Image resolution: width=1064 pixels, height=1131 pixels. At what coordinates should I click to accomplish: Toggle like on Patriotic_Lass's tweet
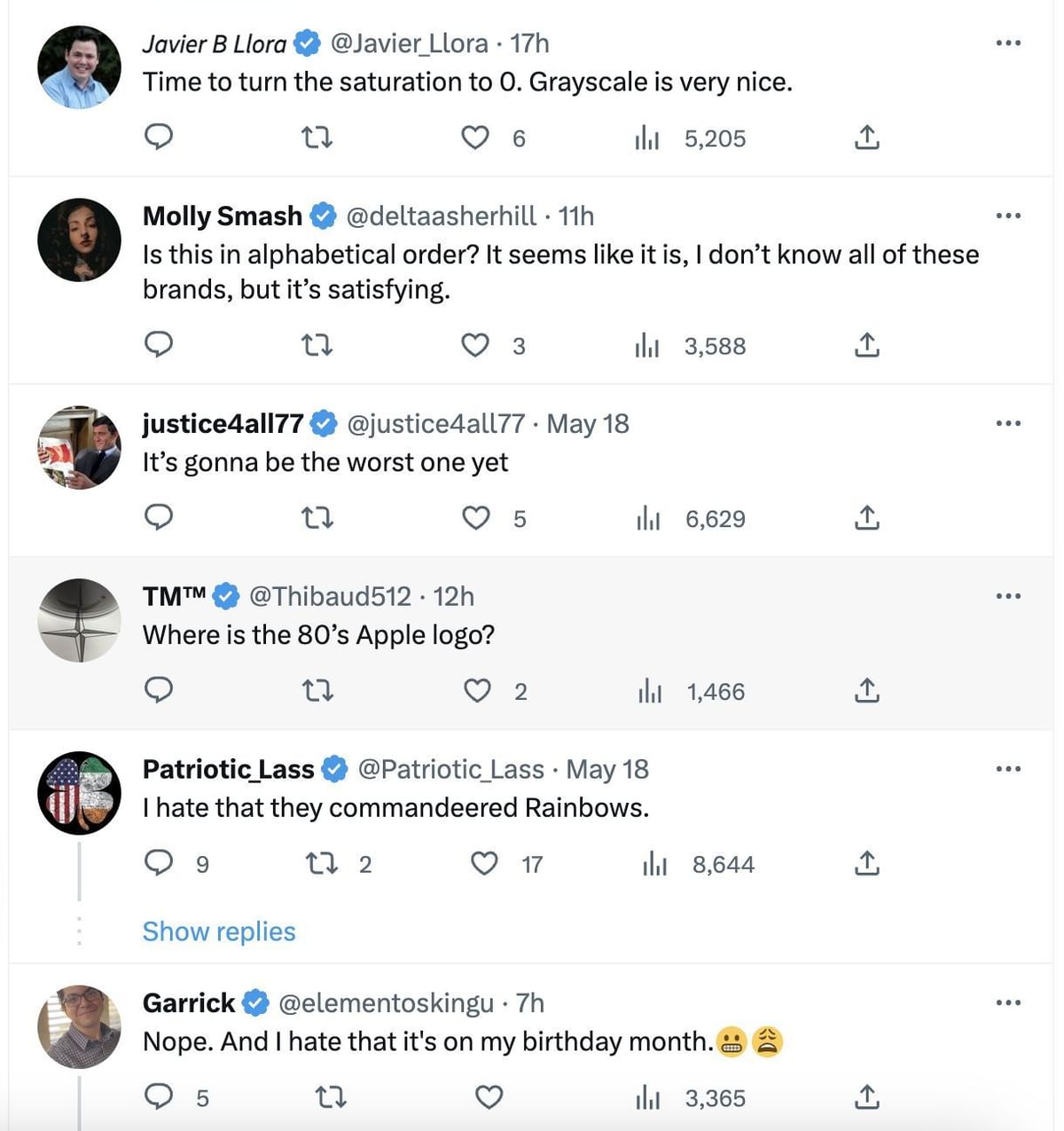(x=485, y=863)
